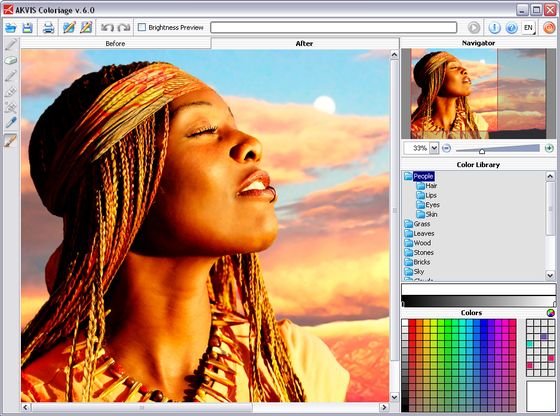Click the Redo arrow
Image resolution: width=560 pixels, height=416 pixels.
[x=124, y=27]
